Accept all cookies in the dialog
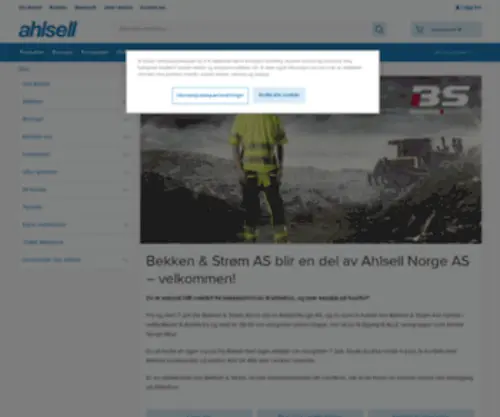This screenshot has width=500, height=417. point(279,95)
